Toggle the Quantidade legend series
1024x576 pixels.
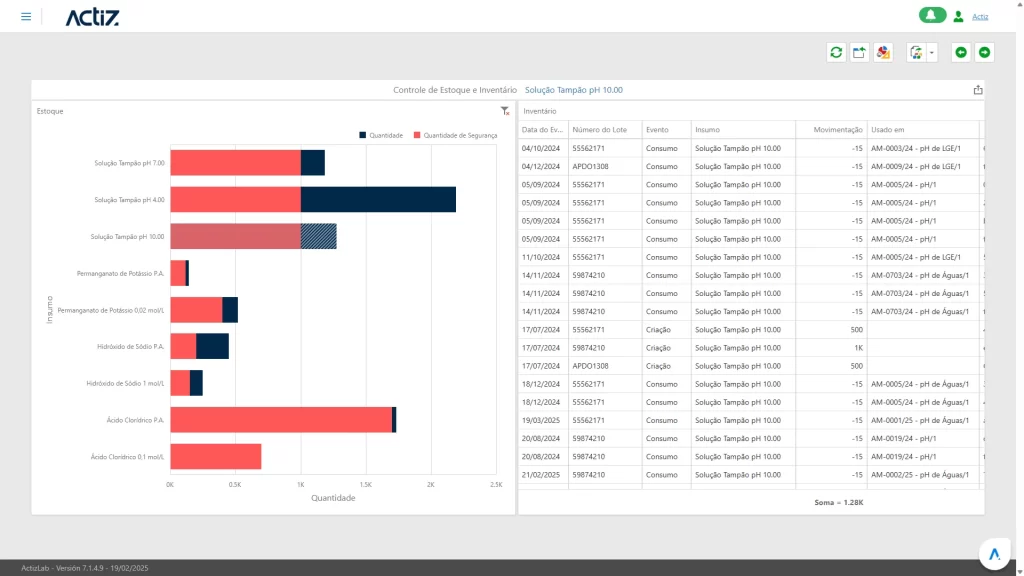[x=381, y=135]
